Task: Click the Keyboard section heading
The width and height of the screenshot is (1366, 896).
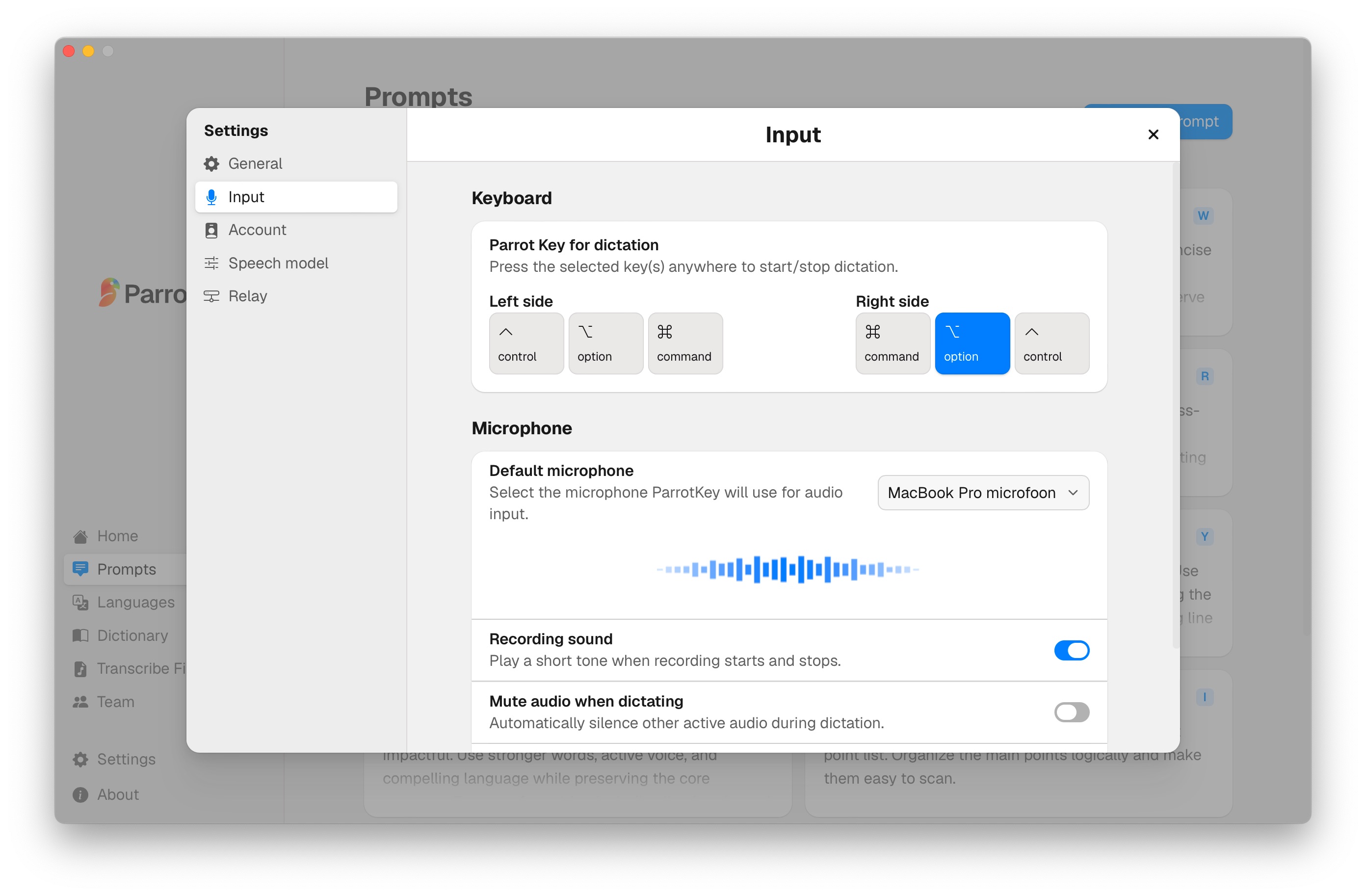Action: click(511, 198)
